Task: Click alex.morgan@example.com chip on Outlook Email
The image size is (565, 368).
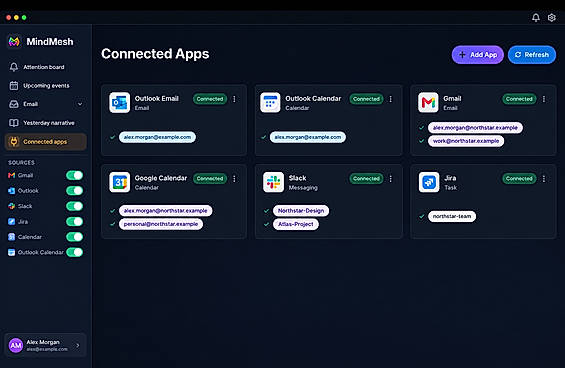Action: 157,137
